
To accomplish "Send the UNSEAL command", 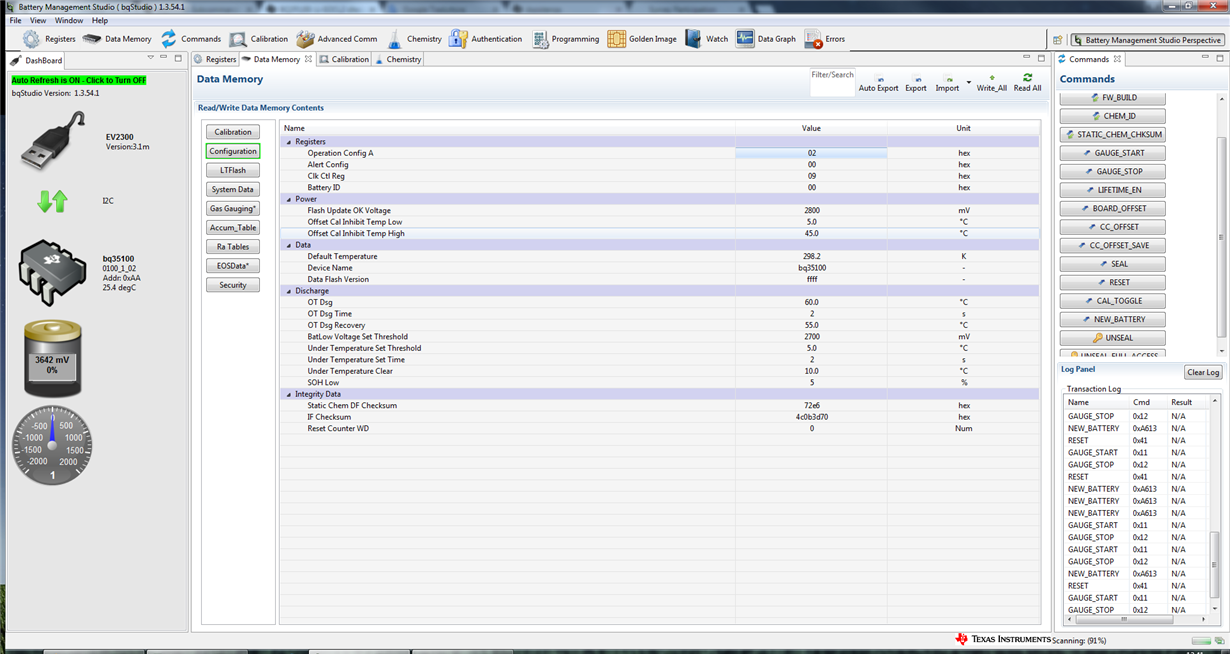I will [1113, 338].
